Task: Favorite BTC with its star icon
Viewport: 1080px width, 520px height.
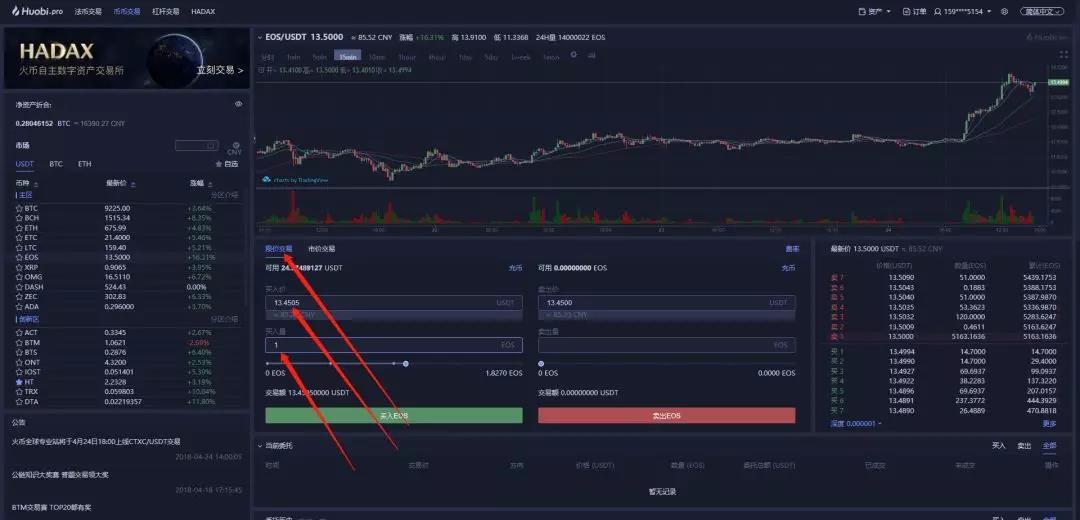Action: 19,208
